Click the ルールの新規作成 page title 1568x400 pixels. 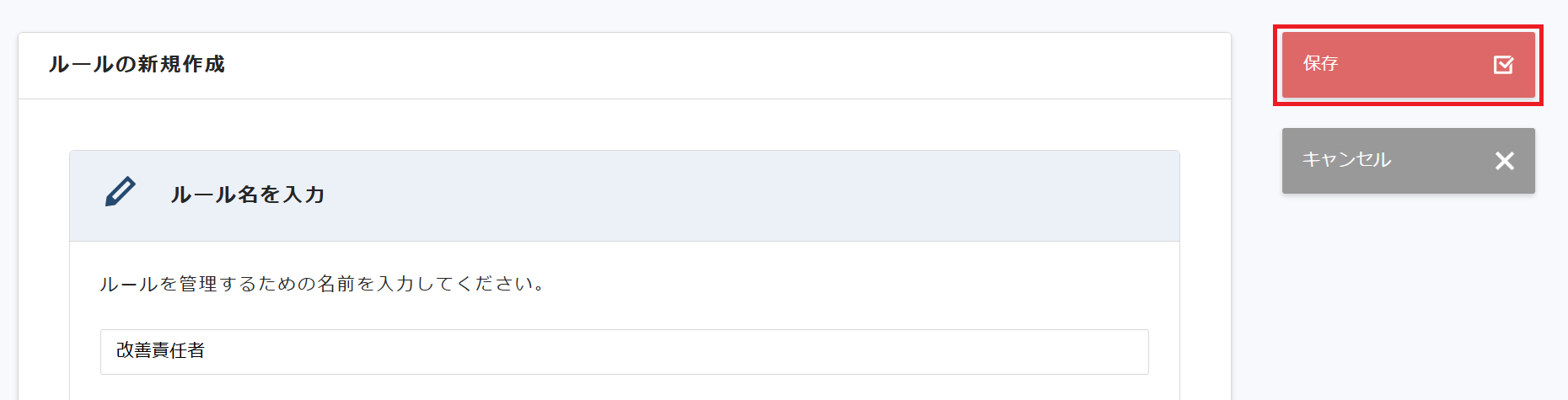tap(137, 65)
